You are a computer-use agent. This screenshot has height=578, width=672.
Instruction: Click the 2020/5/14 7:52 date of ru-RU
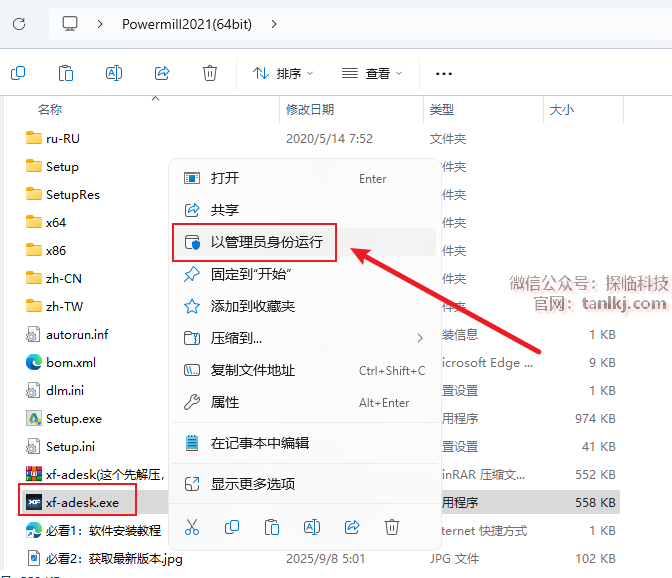[x=330, y=139]
